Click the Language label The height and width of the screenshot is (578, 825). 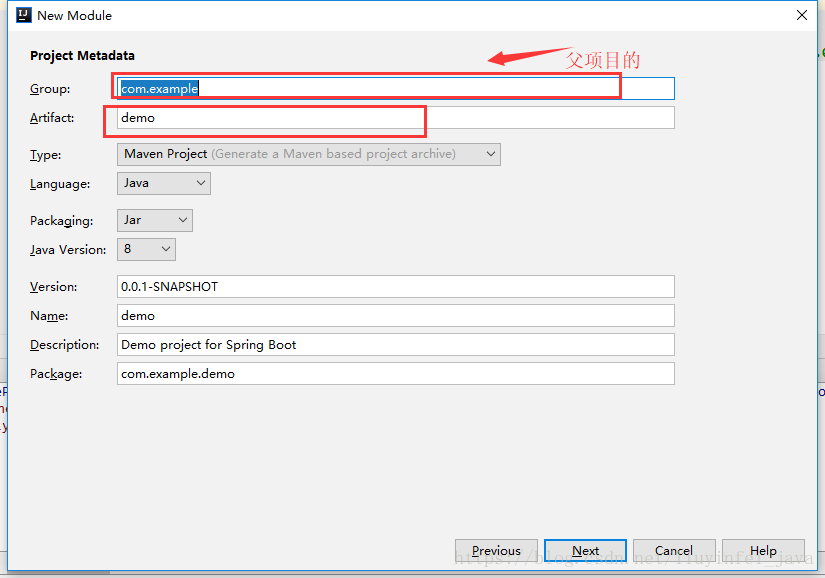click(60, 185)
